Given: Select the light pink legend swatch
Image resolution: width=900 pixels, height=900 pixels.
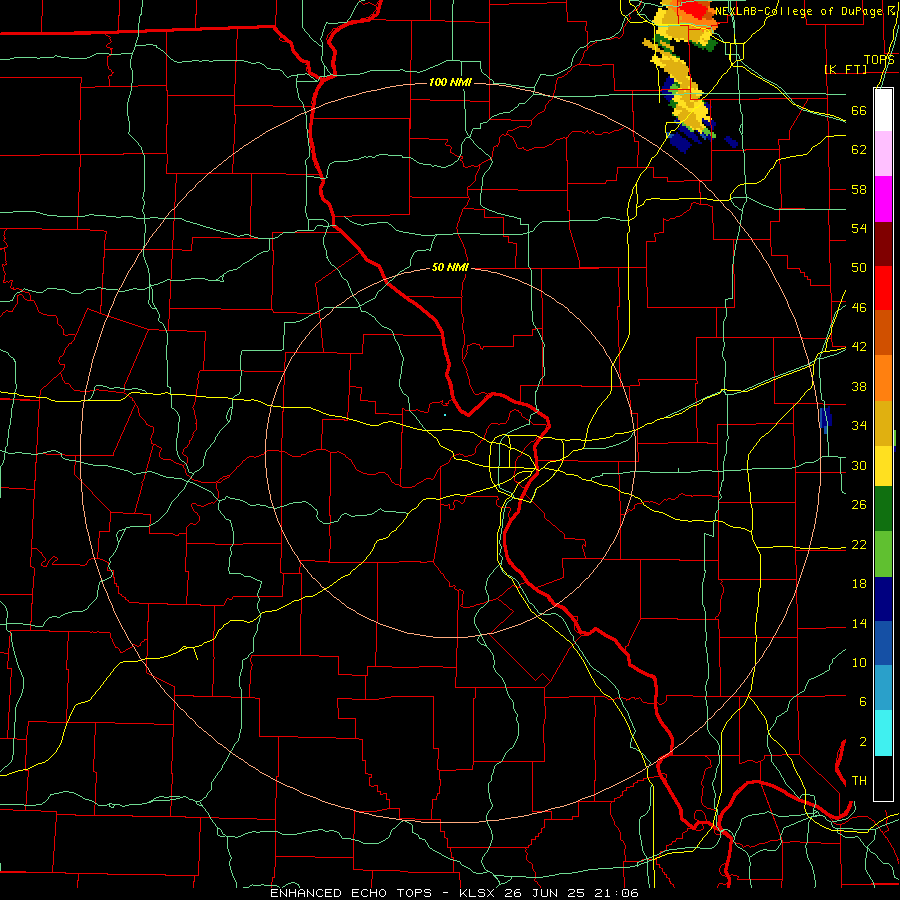Looking at the screenshot, I should coord(883,153).
